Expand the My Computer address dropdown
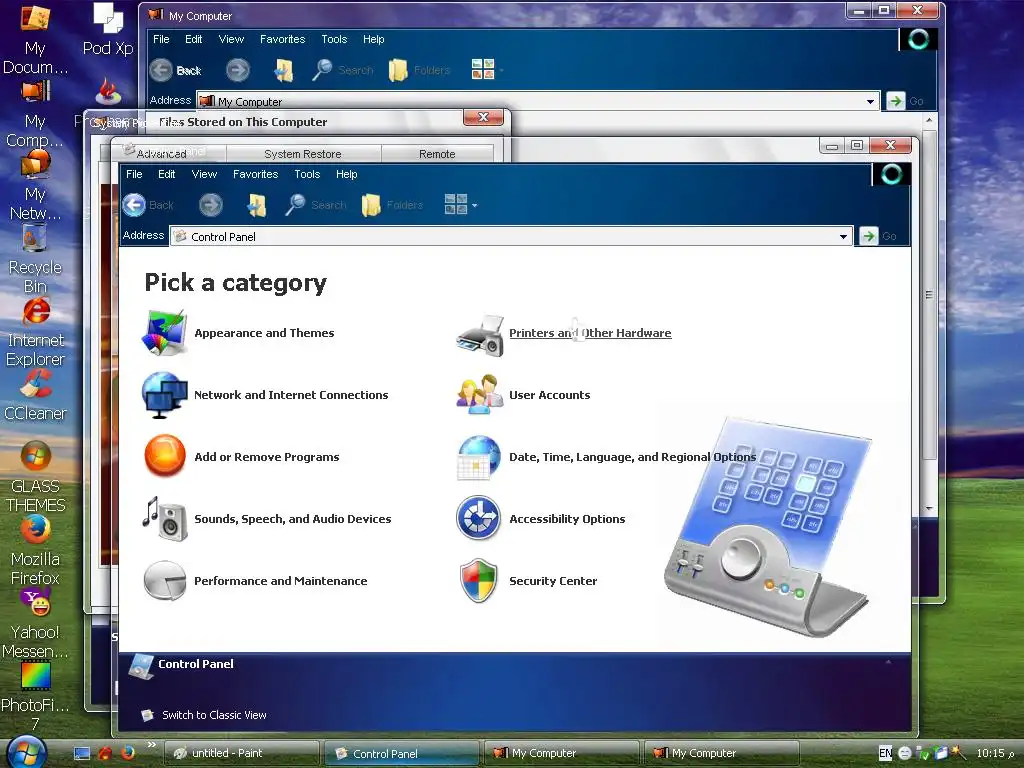 [x=870, y=101]
